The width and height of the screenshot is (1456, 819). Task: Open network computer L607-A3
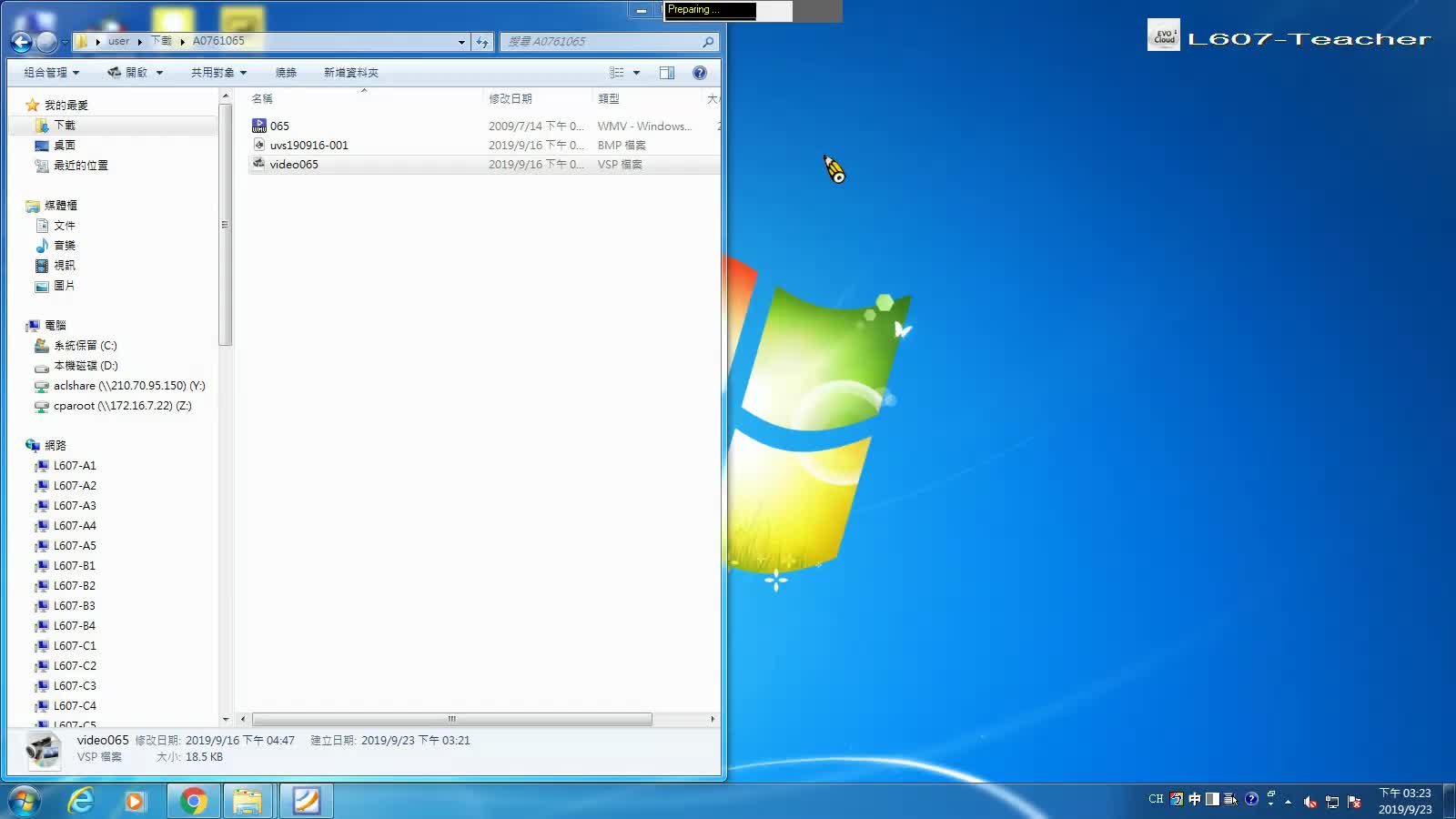pyautogui.click(x=75, y=506)
